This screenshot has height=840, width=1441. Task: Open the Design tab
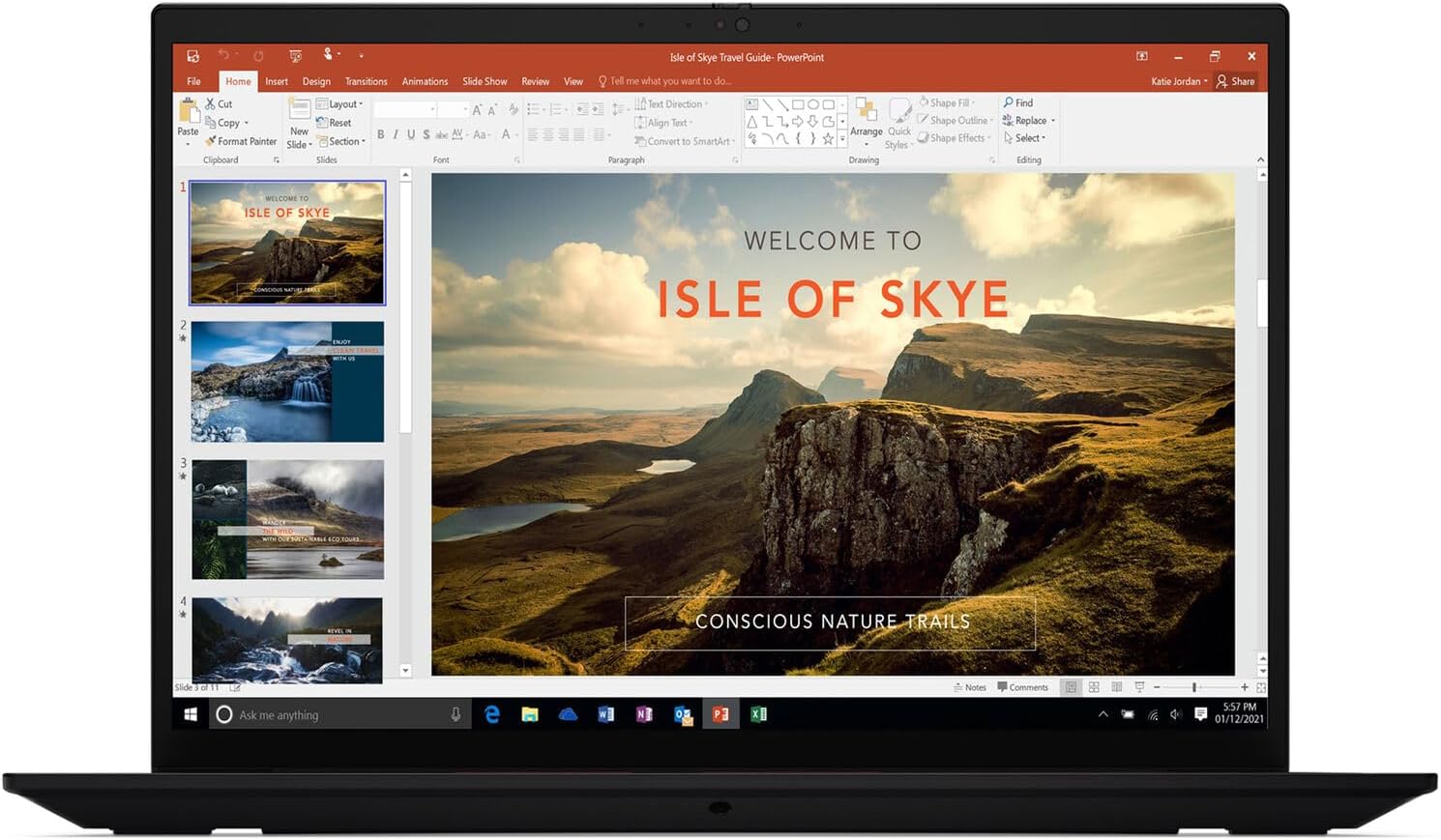pyautogui.click(x=316, y=81)
